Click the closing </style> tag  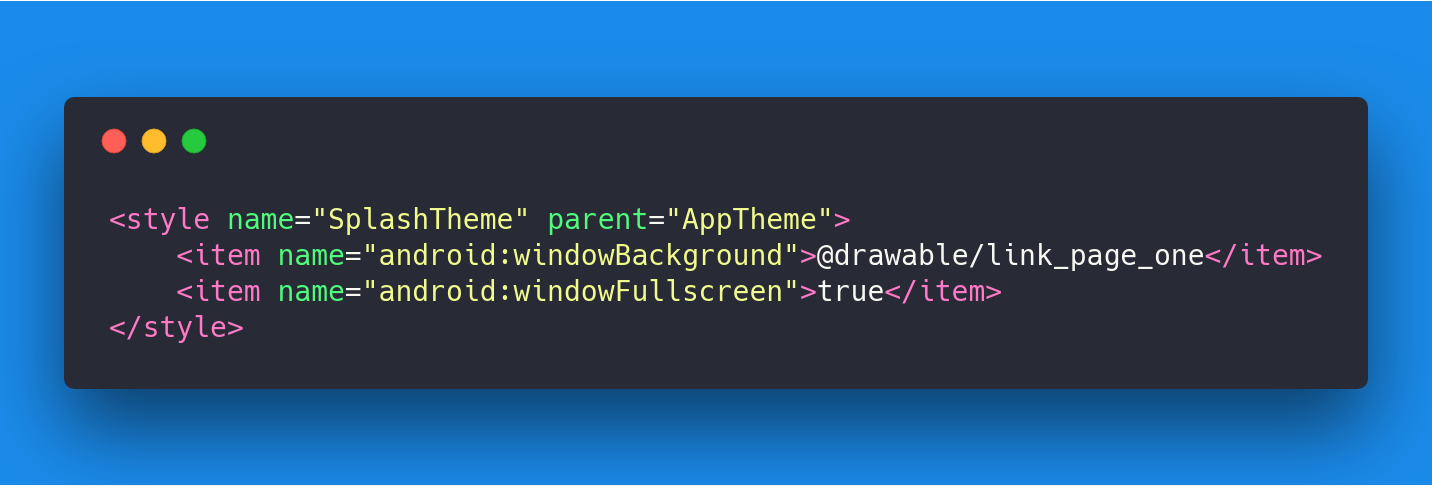[x=176, y=328]
